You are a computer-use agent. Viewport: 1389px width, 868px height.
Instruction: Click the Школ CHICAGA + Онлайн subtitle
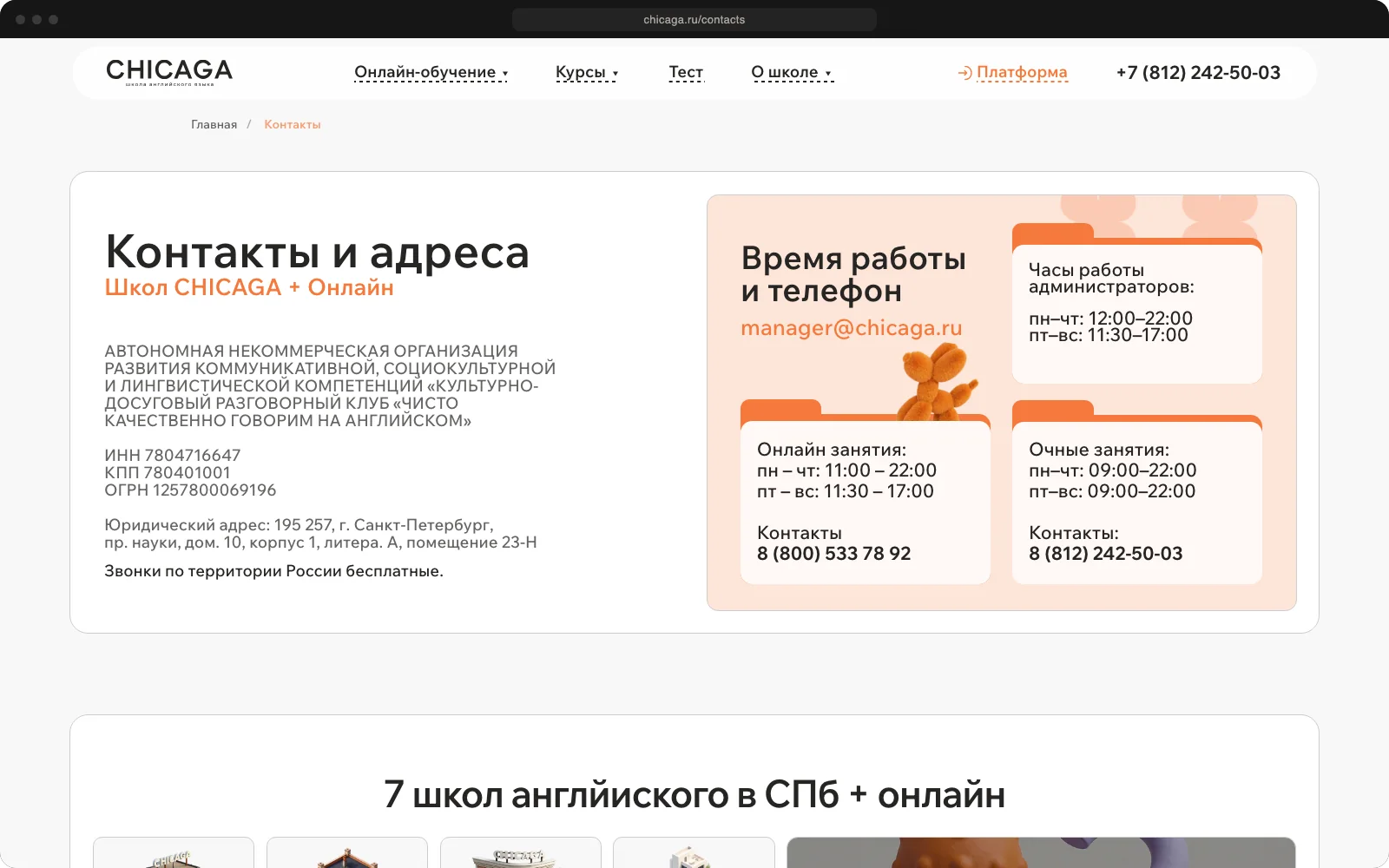249,287
